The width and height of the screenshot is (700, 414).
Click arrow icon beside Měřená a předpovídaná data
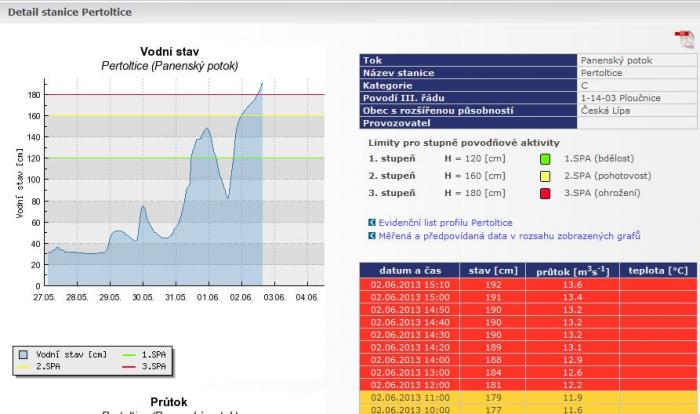373,236
